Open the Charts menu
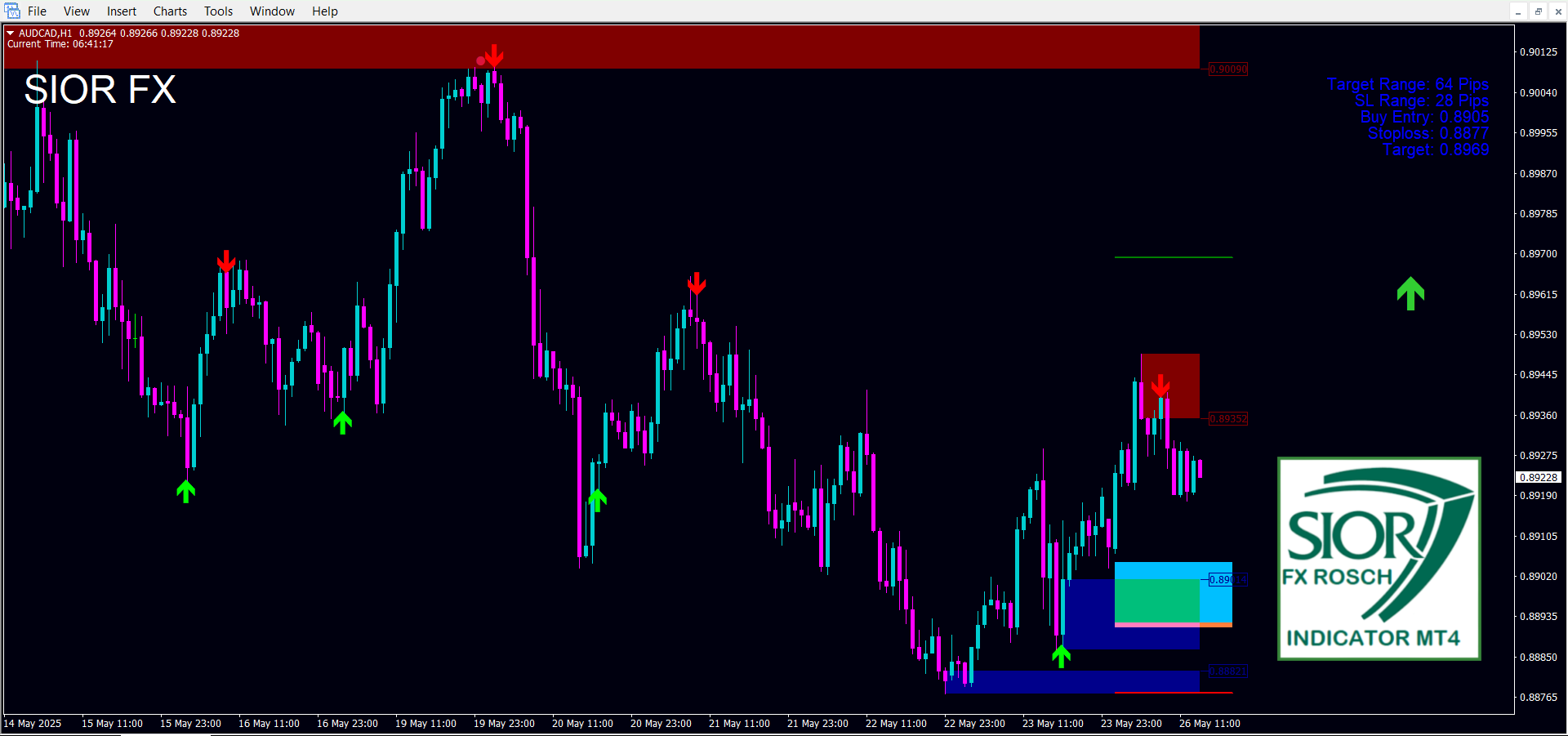This screenshot has height=736, width=1568. 170,11
